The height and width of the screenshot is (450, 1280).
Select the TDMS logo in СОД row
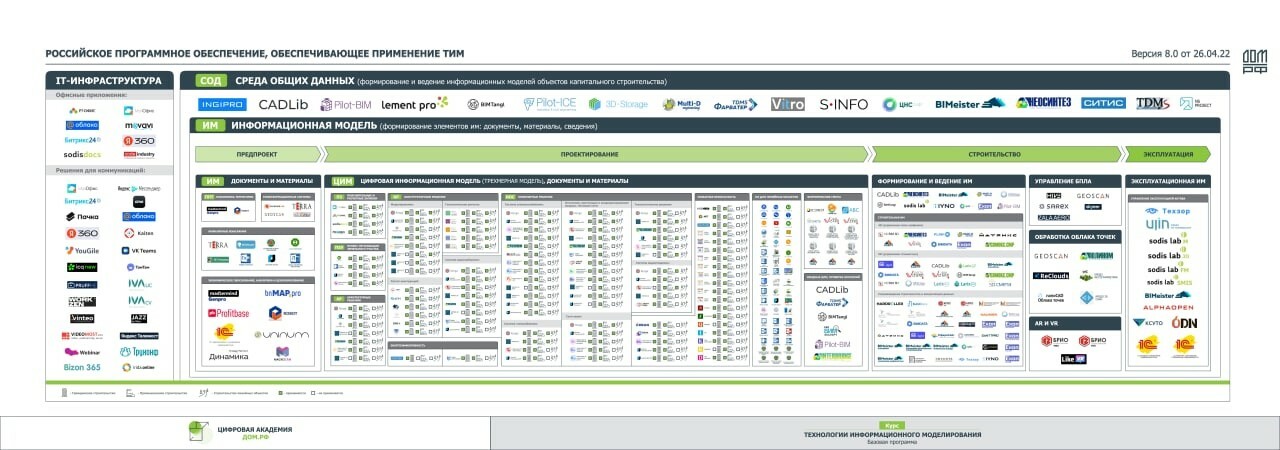(1152, 103)
